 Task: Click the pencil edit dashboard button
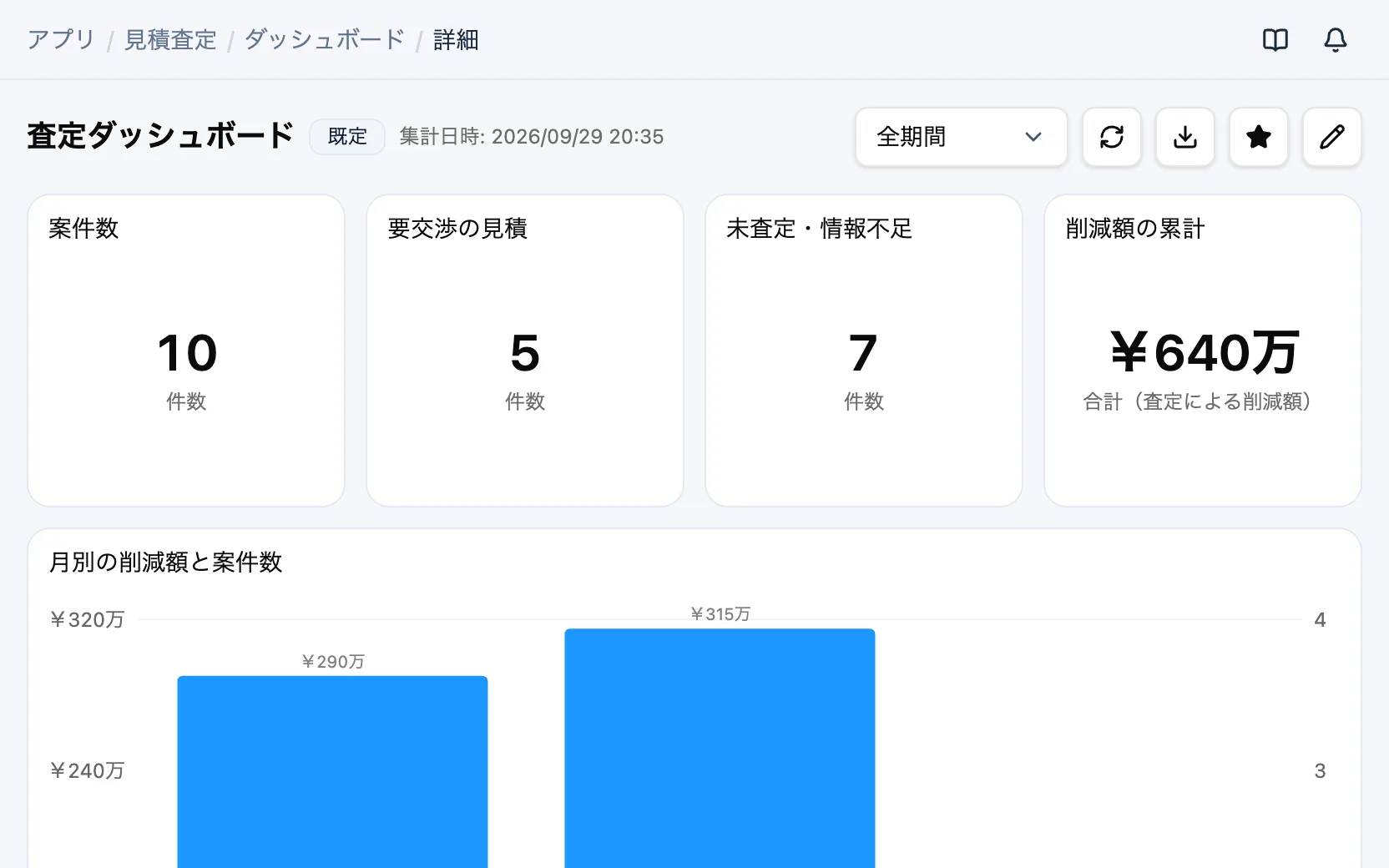(1332, 137)
